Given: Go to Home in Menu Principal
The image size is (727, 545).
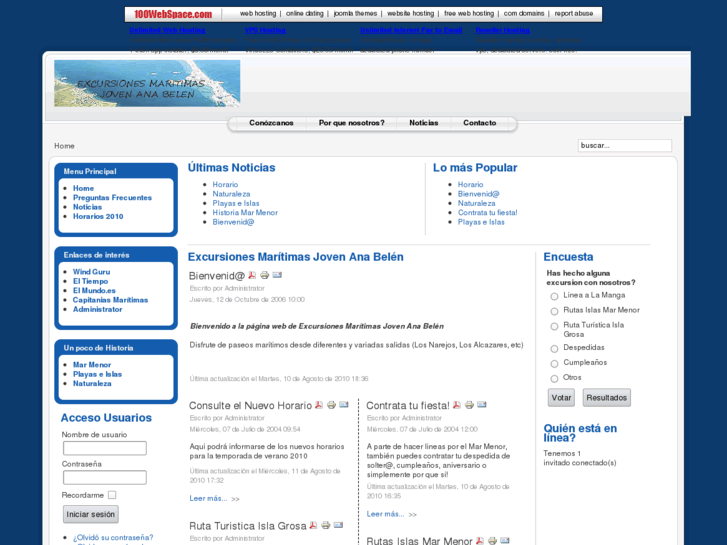Looking at the screenshot, I should coord(83,188).
